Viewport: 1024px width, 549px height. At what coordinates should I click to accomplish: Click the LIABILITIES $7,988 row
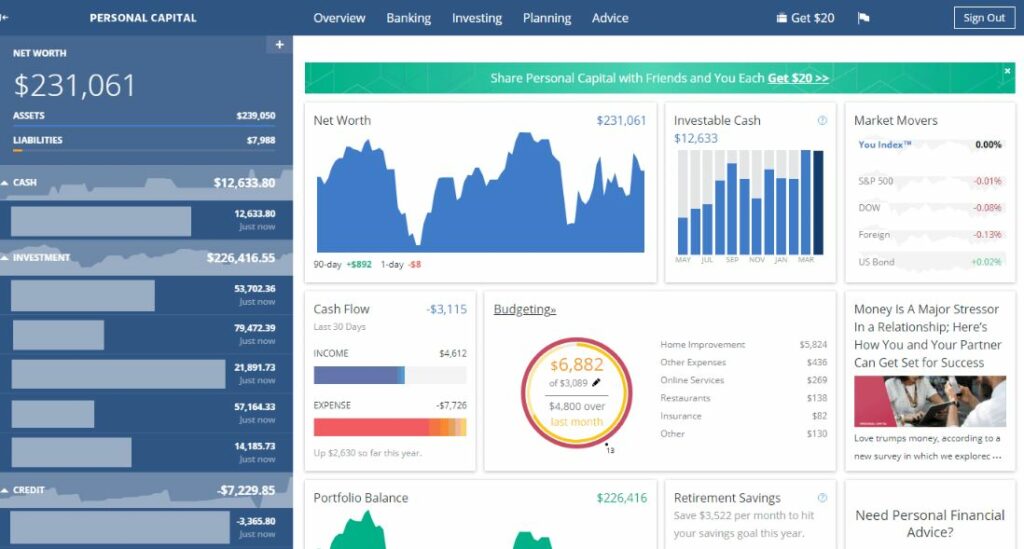pyautogui.click(x=144, y=140)
